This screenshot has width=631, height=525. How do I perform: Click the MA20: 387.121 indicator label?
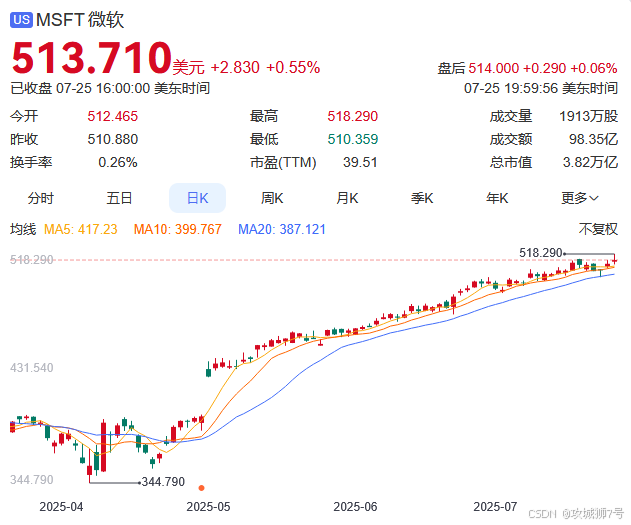point(282,229)
